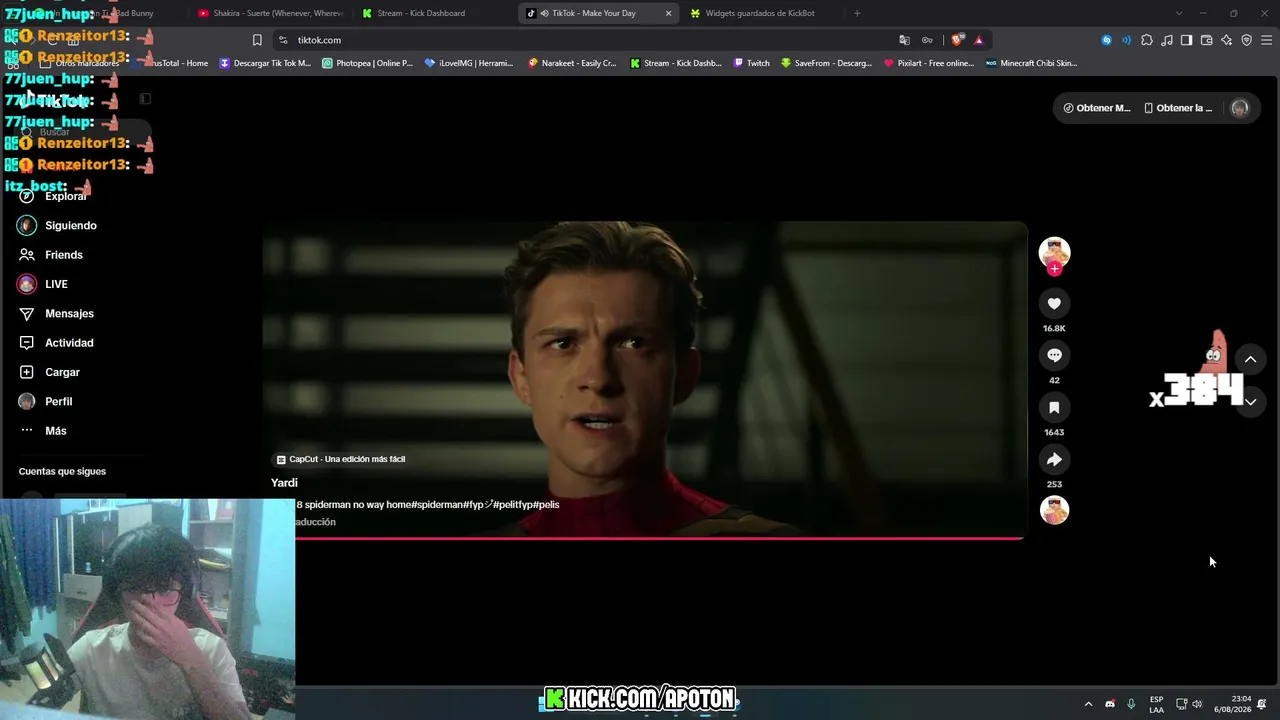Open the Minecraft Chibi Skin bookmark
The width and height of the screenshot is (1280, 720).
point(1031,63)
